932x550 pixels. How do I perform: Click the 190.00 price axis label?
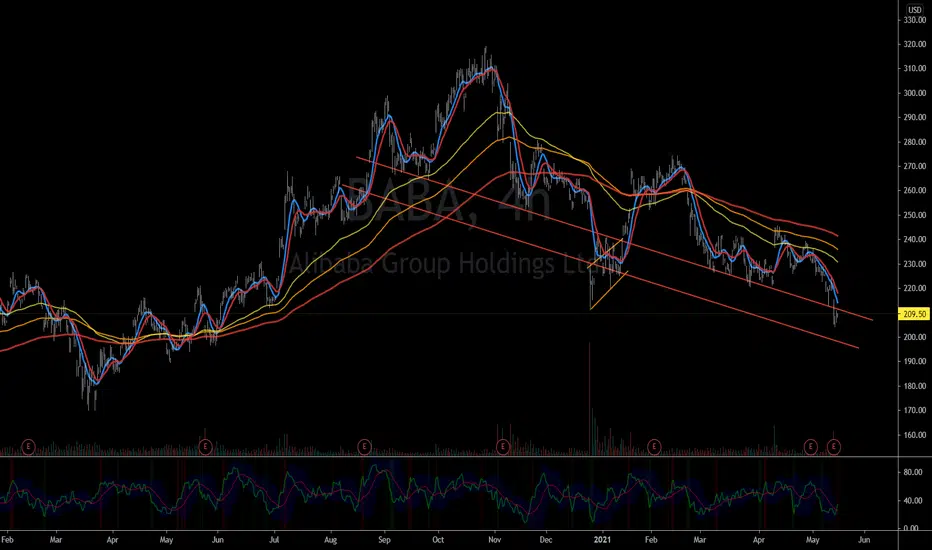(915, 362)
